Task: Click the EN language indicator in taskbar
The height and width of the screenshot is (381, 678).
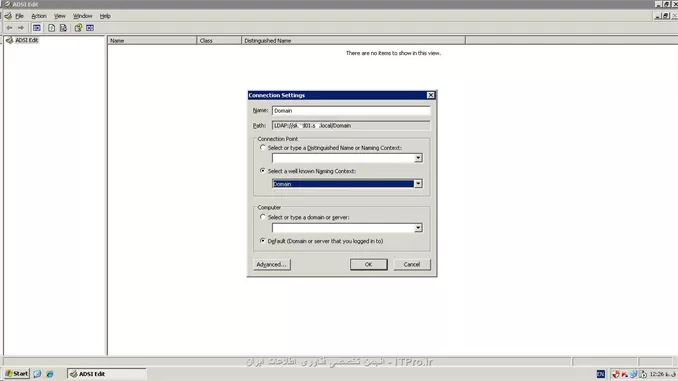Action: pyautogui.click(x=601, y=374)
